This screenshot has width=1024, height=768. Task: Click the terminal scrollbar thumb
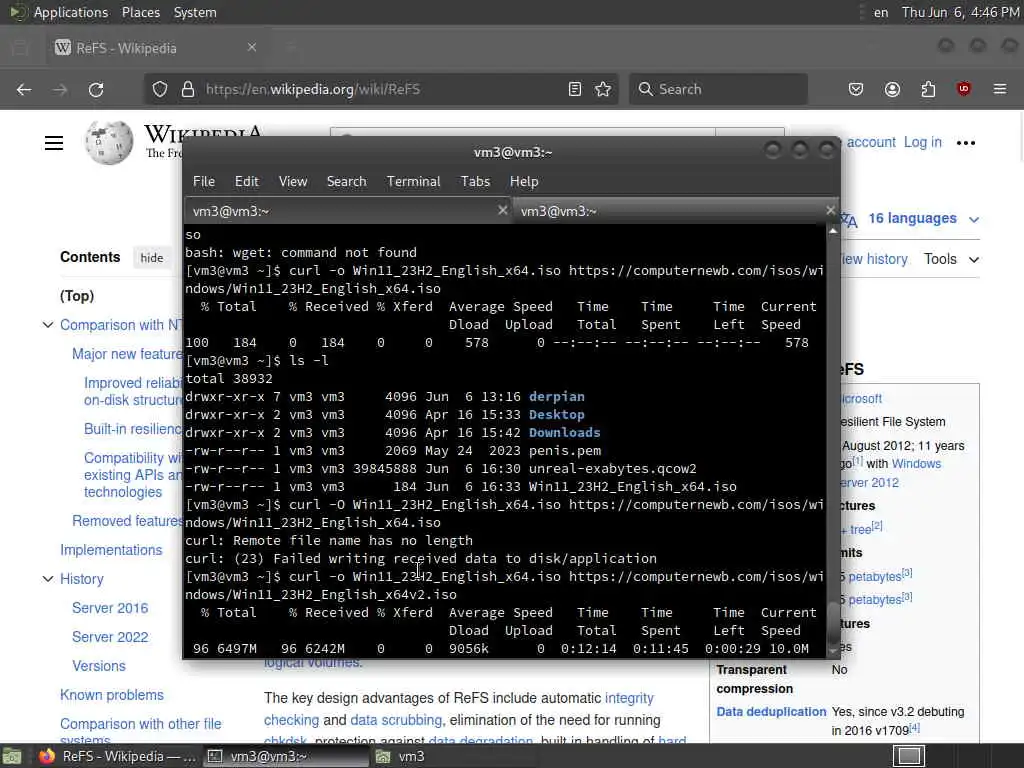pos(833,624)
